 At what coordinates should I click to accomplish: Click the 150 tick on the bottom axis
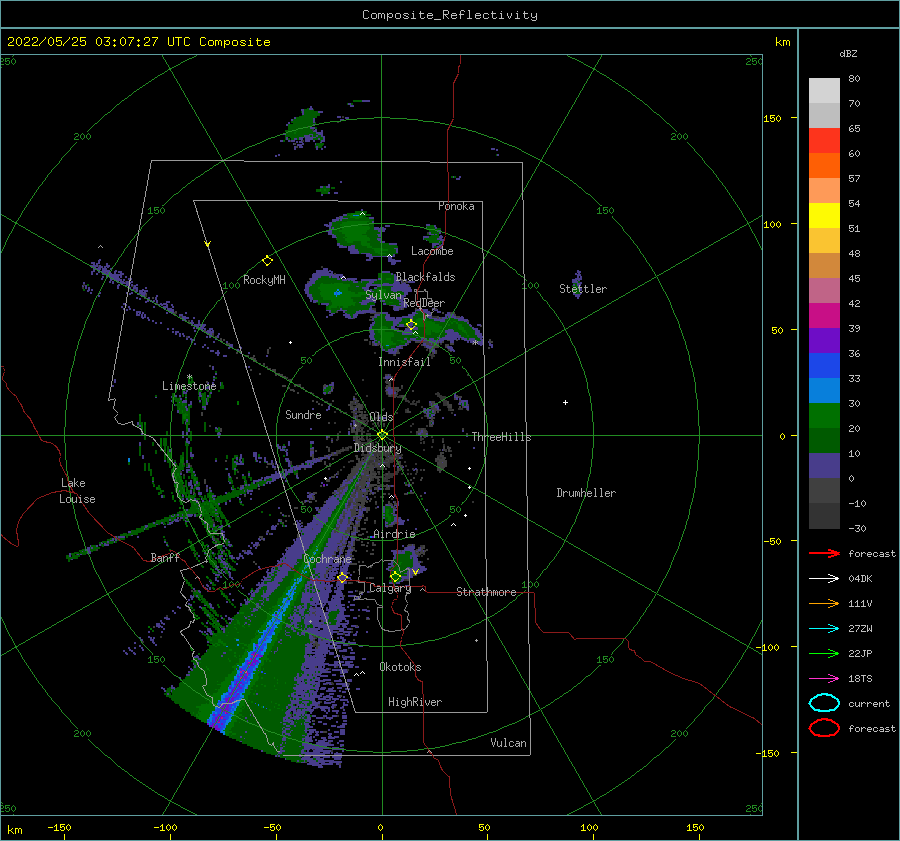pyautogui.click(x=695, y=827)
